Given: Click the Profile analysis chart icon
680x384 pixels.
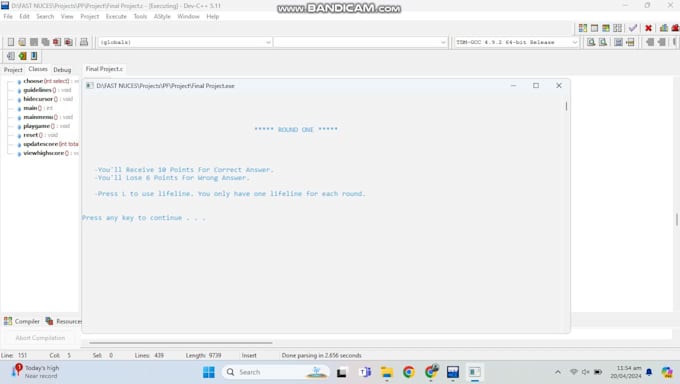Looking at the screenshot, I should (x=664, y=28).
